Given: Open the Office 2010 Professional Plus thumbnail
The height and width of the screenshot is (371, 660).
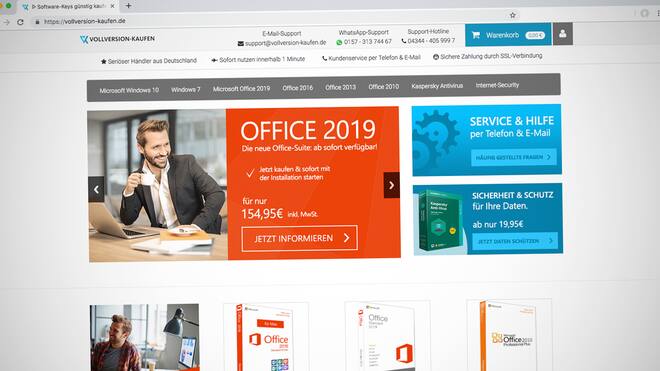Looking at the screenshot, I should coord(509,335).
